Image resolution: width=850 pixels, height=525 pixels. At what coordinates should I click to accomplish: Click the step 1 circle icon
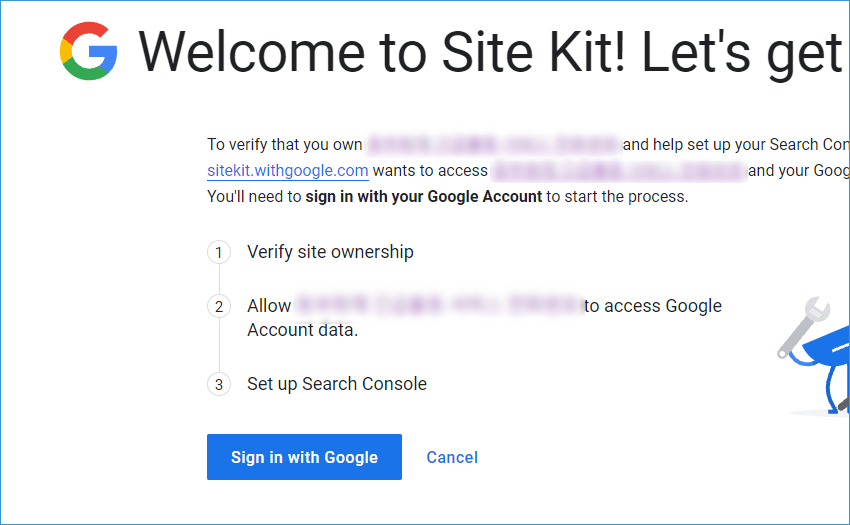[x=219, y=252]
